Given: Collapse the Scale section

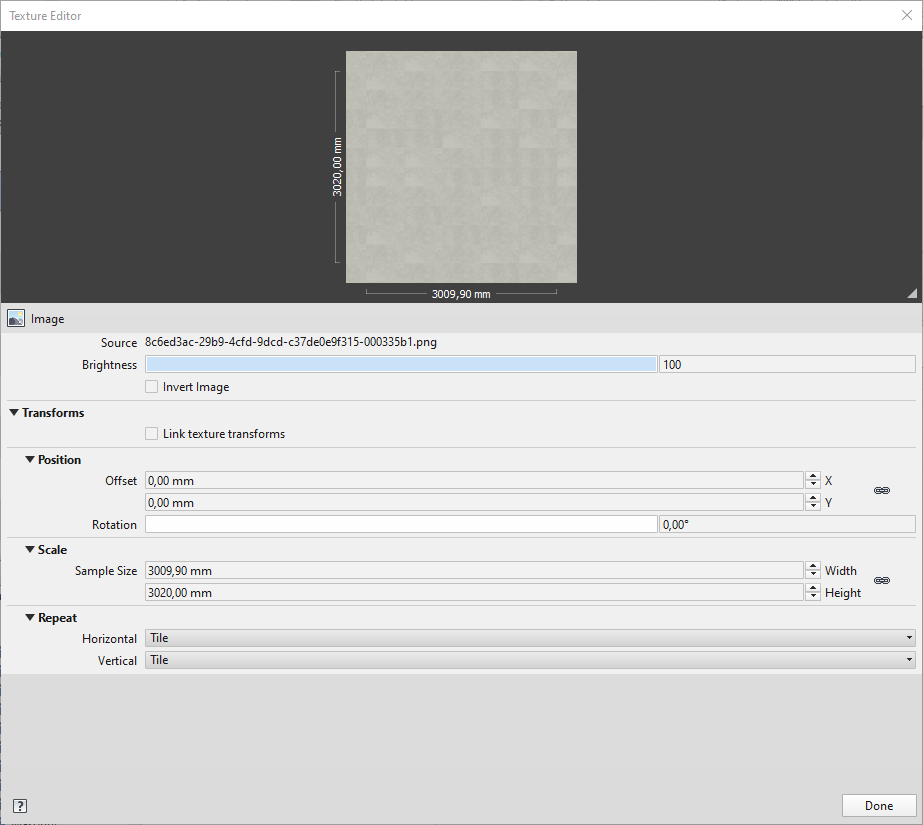Looking at the screenshot, I should point(29,549).
